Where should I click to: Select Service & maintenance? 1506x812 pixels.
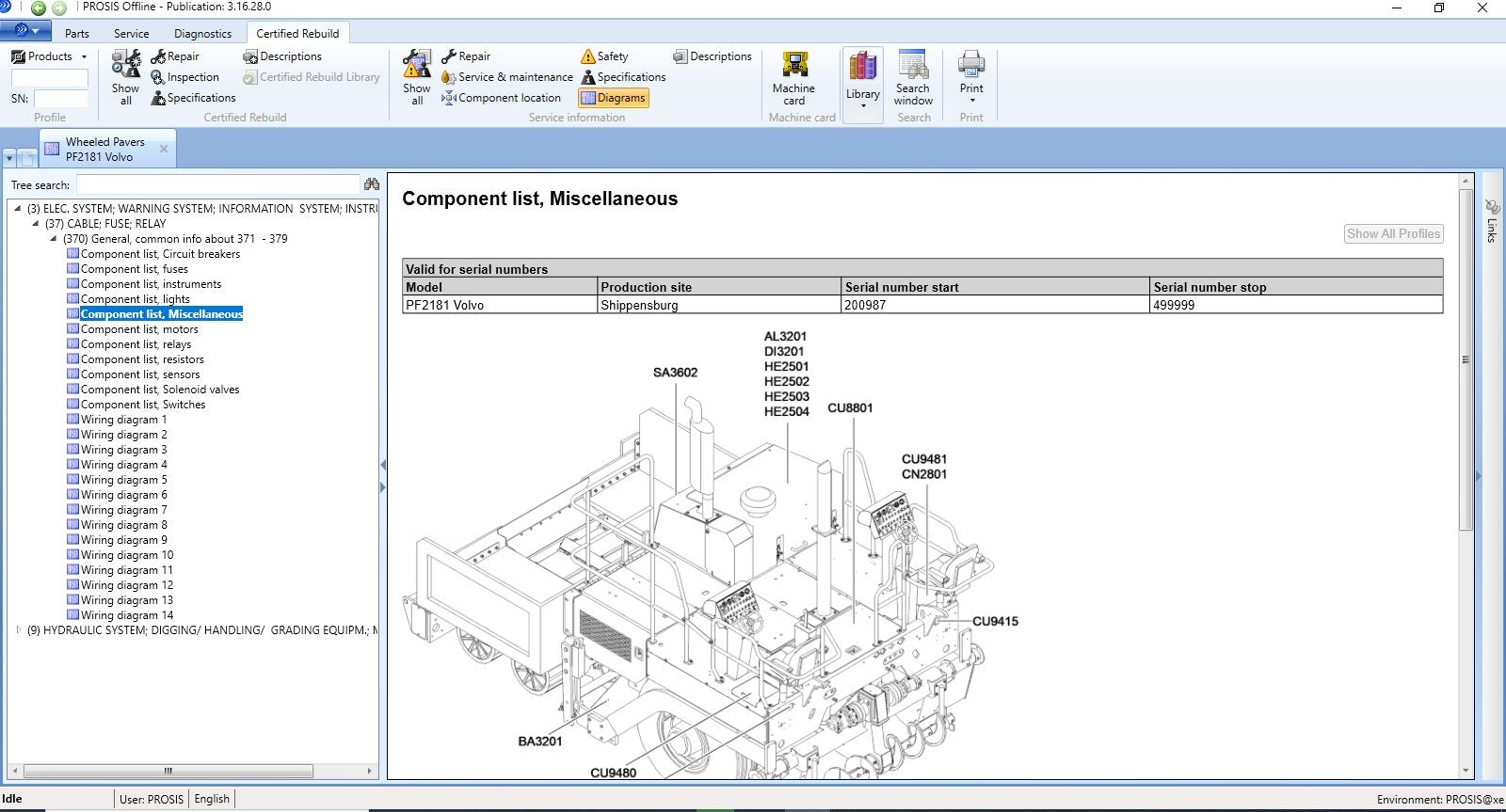click(x=506, y=77)
